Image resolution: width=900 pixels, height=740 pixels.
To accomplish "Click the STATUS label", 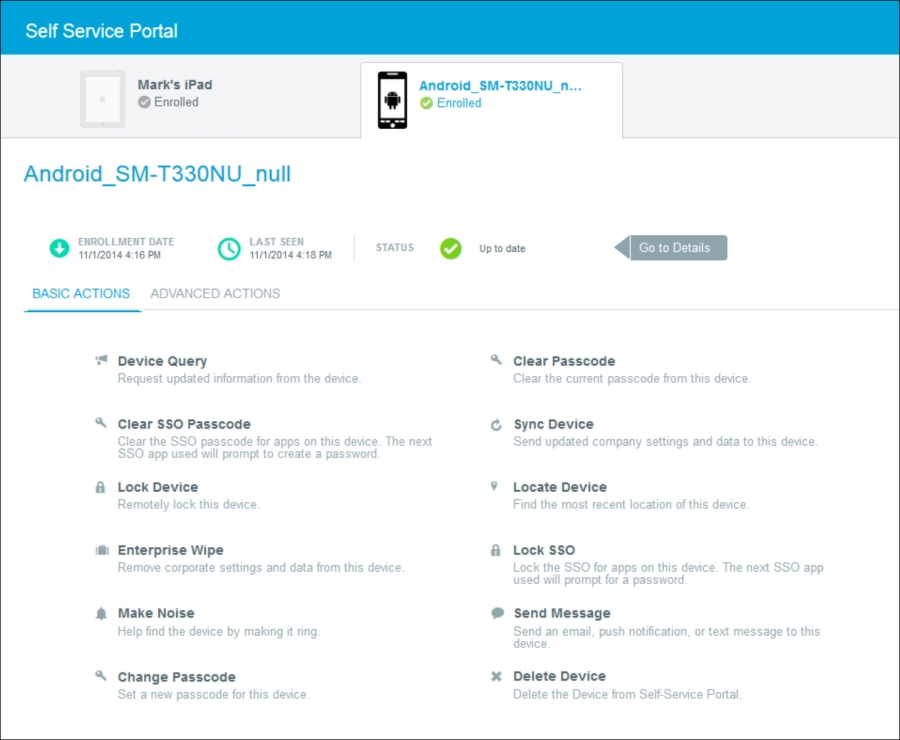I will pos(395,247).
